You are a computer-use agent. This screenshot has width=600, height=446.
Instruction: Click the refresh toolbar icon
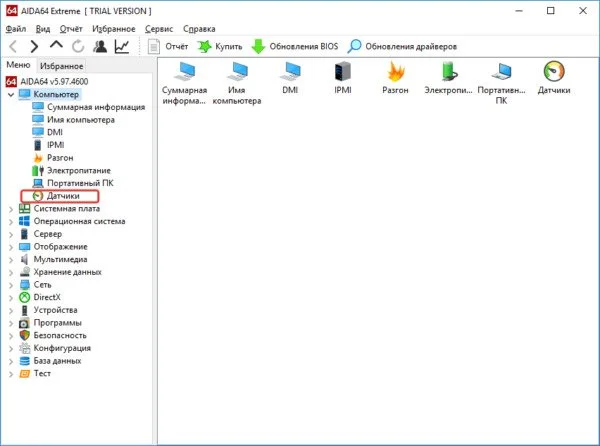(x=78, y=47)
